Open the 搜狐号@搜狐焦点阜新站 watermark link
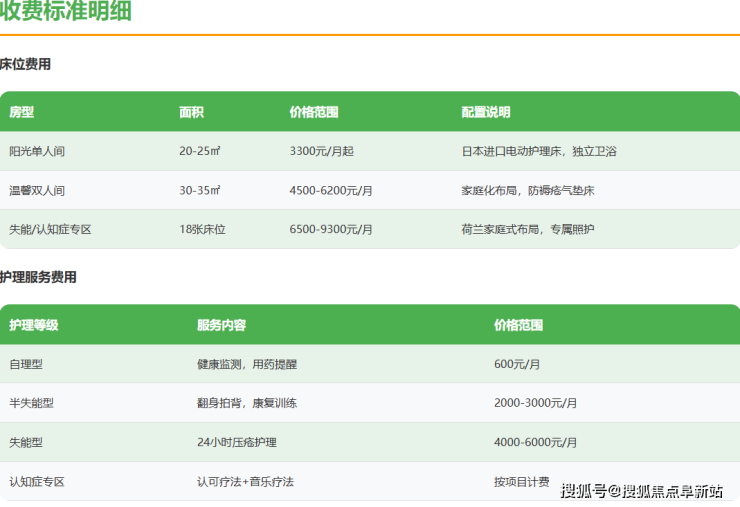The height and width of the screenshot is (507, 740). [x=641, y=490]
